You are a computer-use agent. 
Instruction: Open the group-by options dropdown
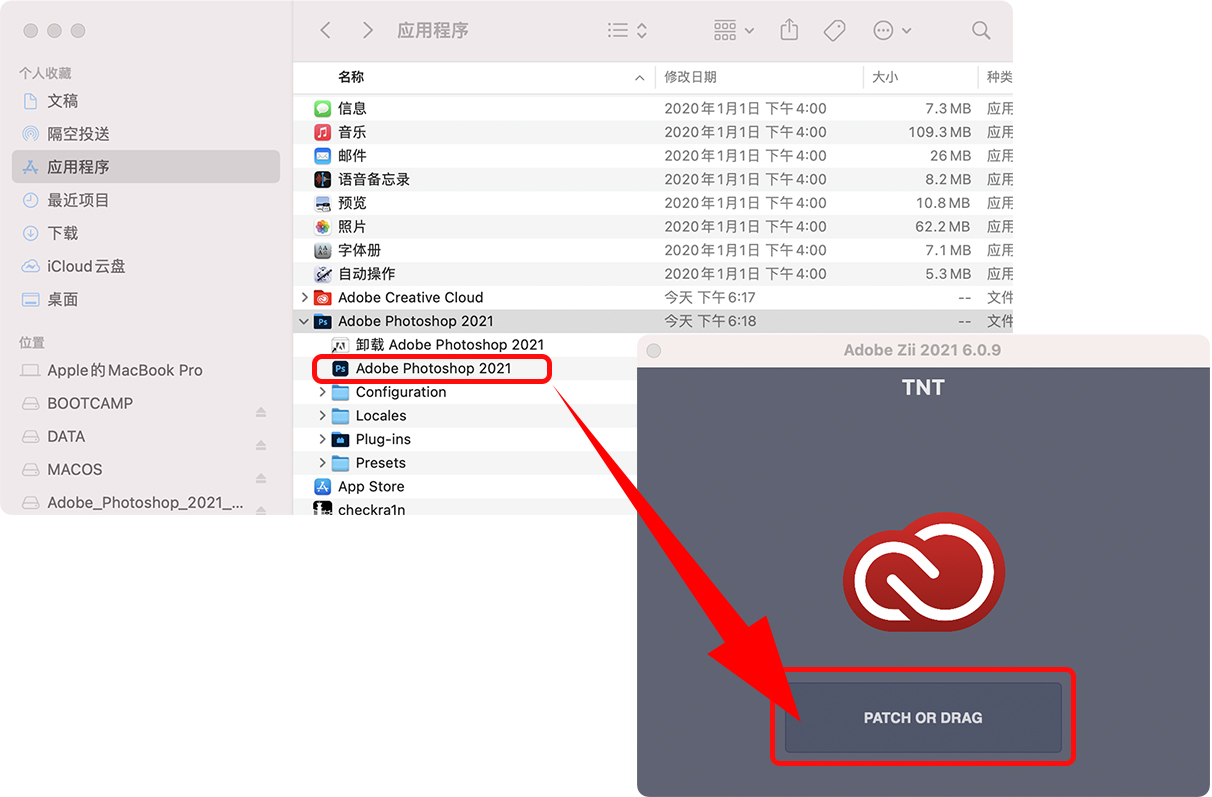734,31
